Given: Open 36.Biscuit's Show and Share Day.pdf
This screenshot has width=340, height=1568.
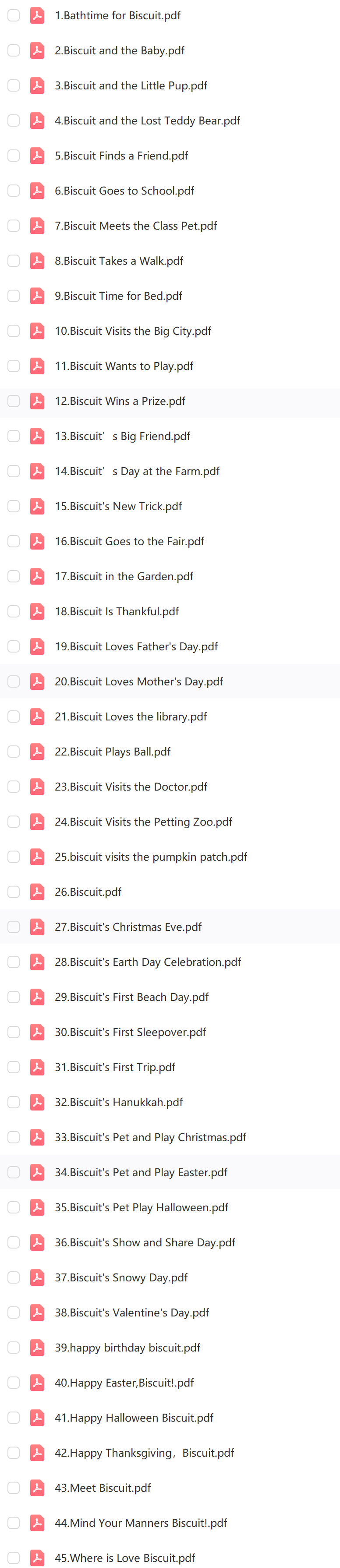Looking at the screenshot, I should pyautogui.click(x=145, y=1242).
